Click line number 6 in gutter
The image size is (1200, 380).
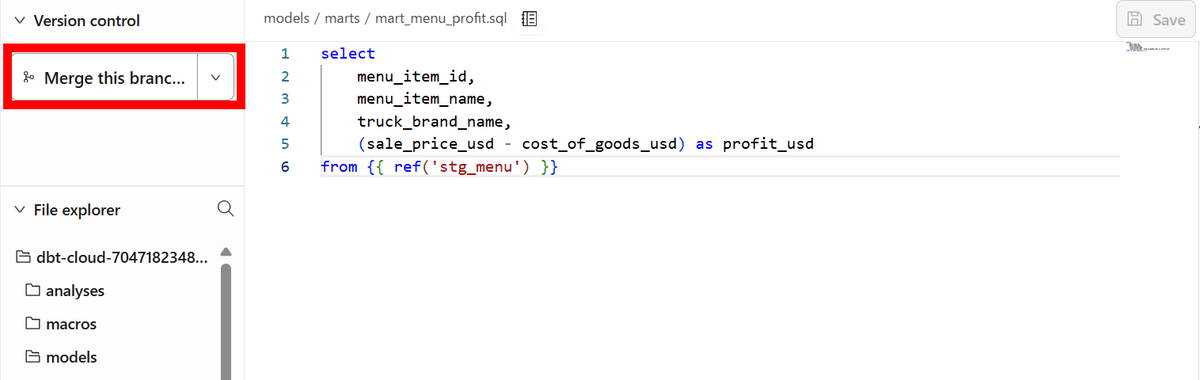pyautogui.click(x=285, y=167)
